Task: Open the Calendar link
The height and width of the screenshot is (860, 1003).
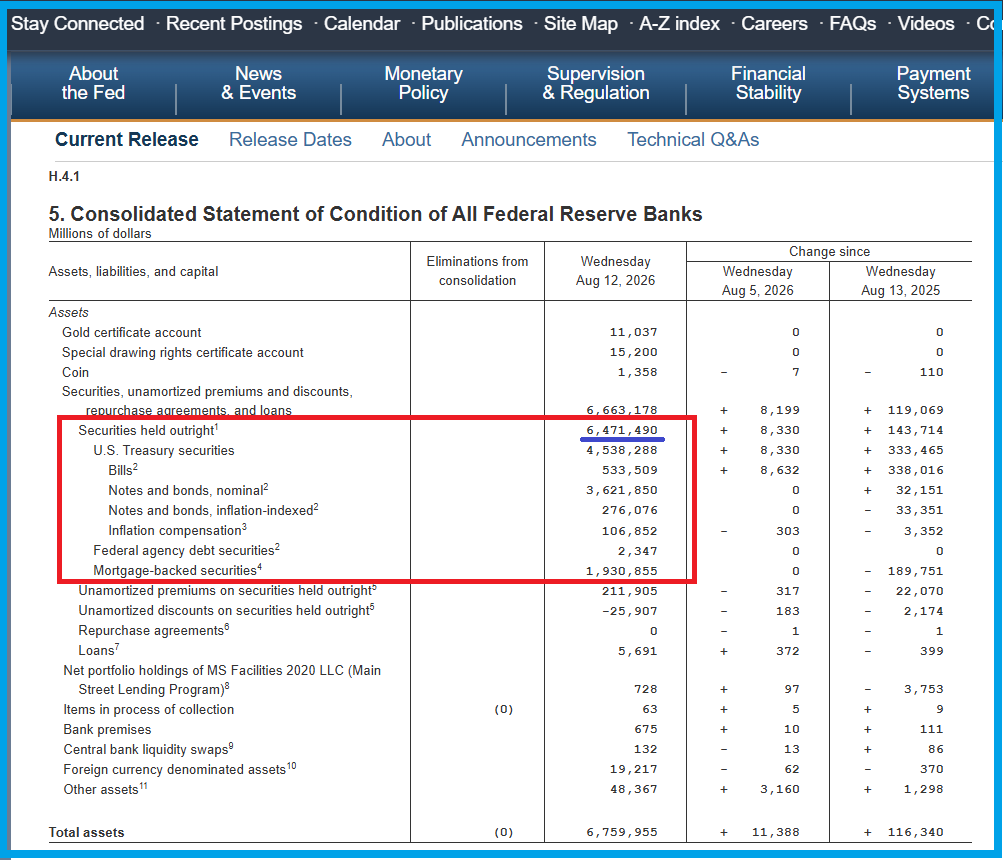Action: [x=361, y=24]
